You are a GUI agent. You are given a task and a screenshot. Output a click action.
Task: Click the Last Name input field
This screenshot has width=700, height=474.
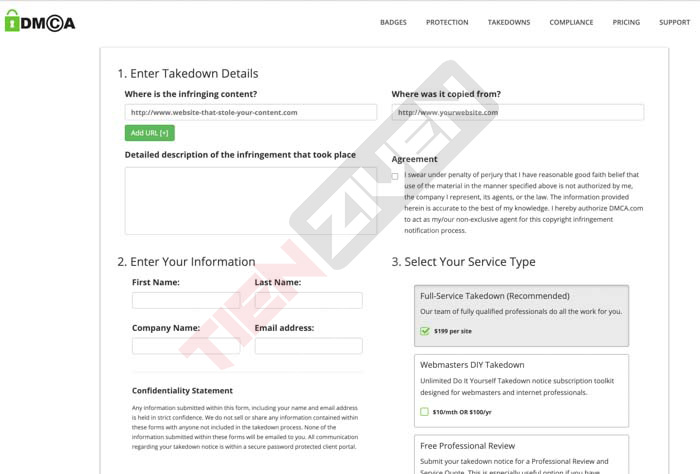(308, 300)
